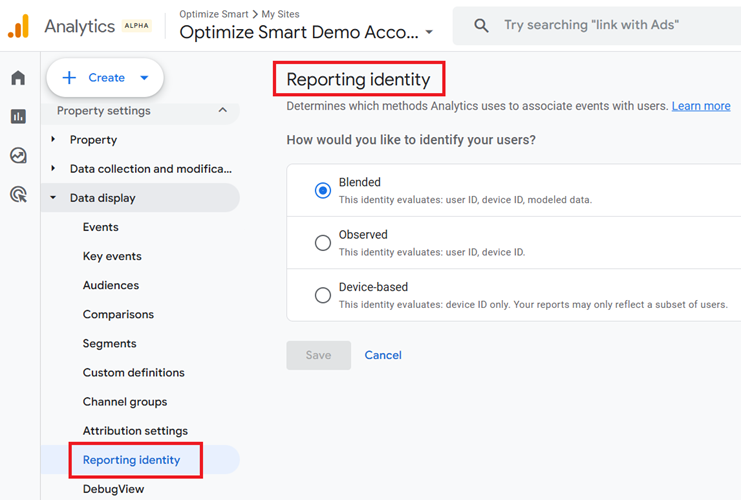Select the Device-based radio option
Image resolution: width=741 pixels, height=500 pixels.
point(323,295)
